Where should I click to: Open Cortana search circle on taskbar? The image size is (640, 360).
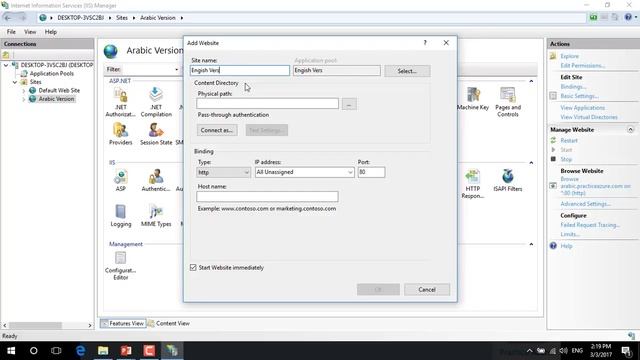pyautogui.click(x=33, y=351)
